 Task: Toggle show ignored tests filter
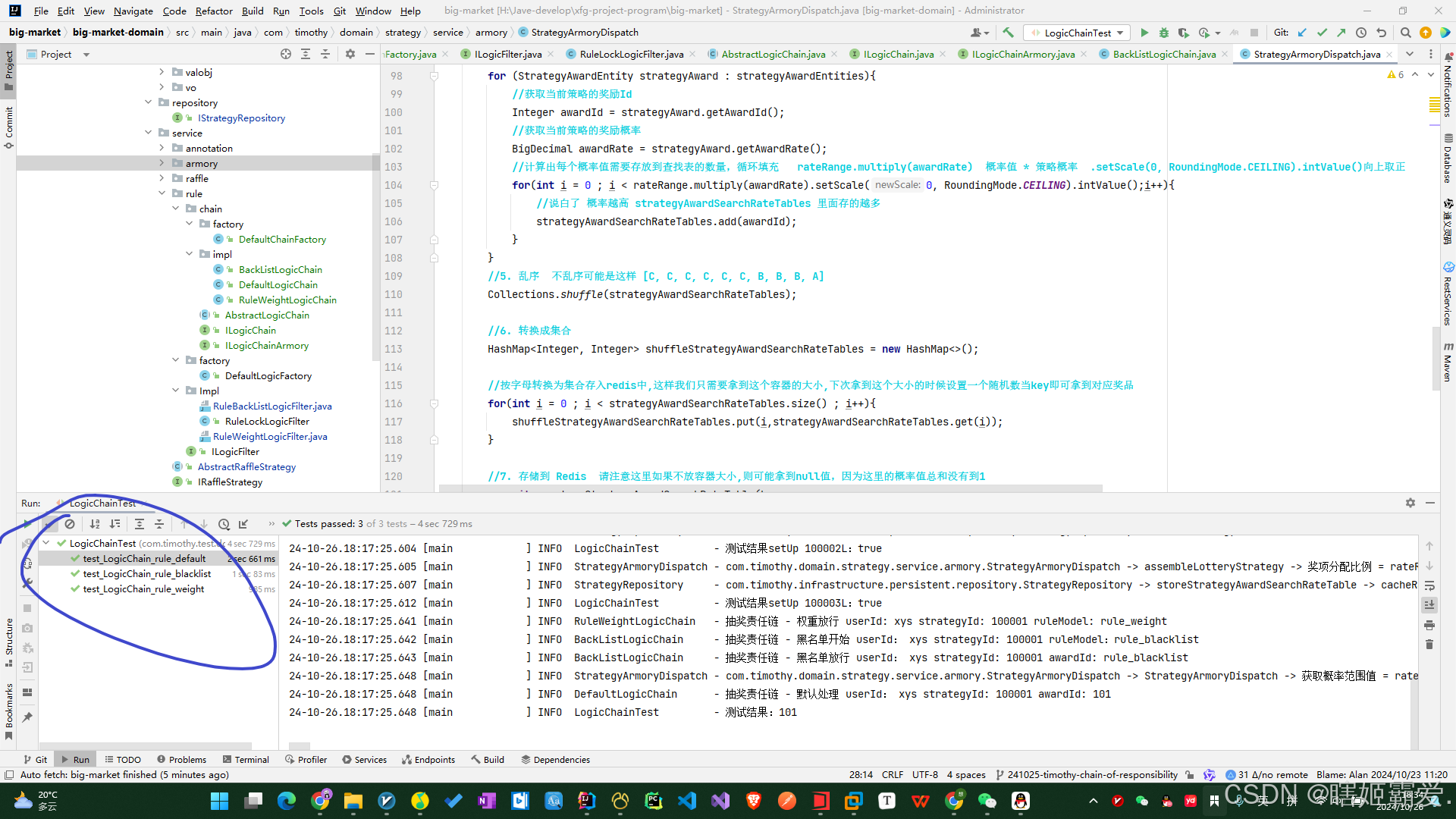click(x=70, y=524)
